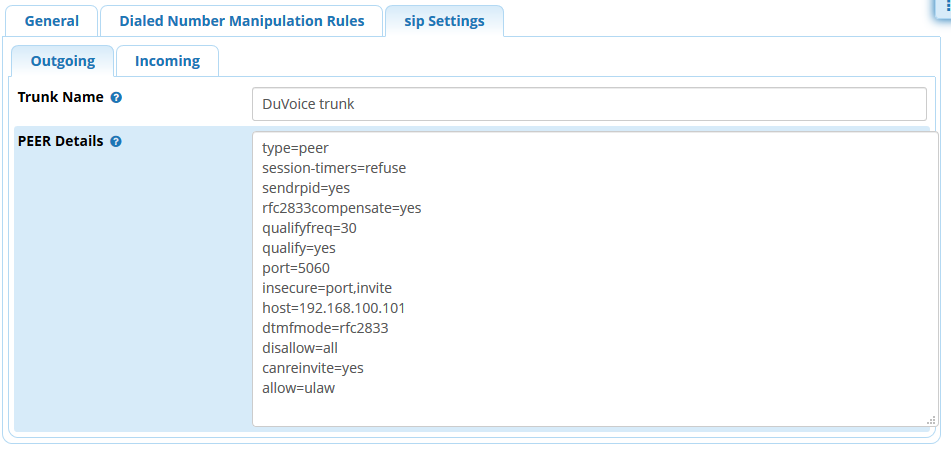
Task: Switch to the Outgoing sub-tab
Action: [63, 61]
